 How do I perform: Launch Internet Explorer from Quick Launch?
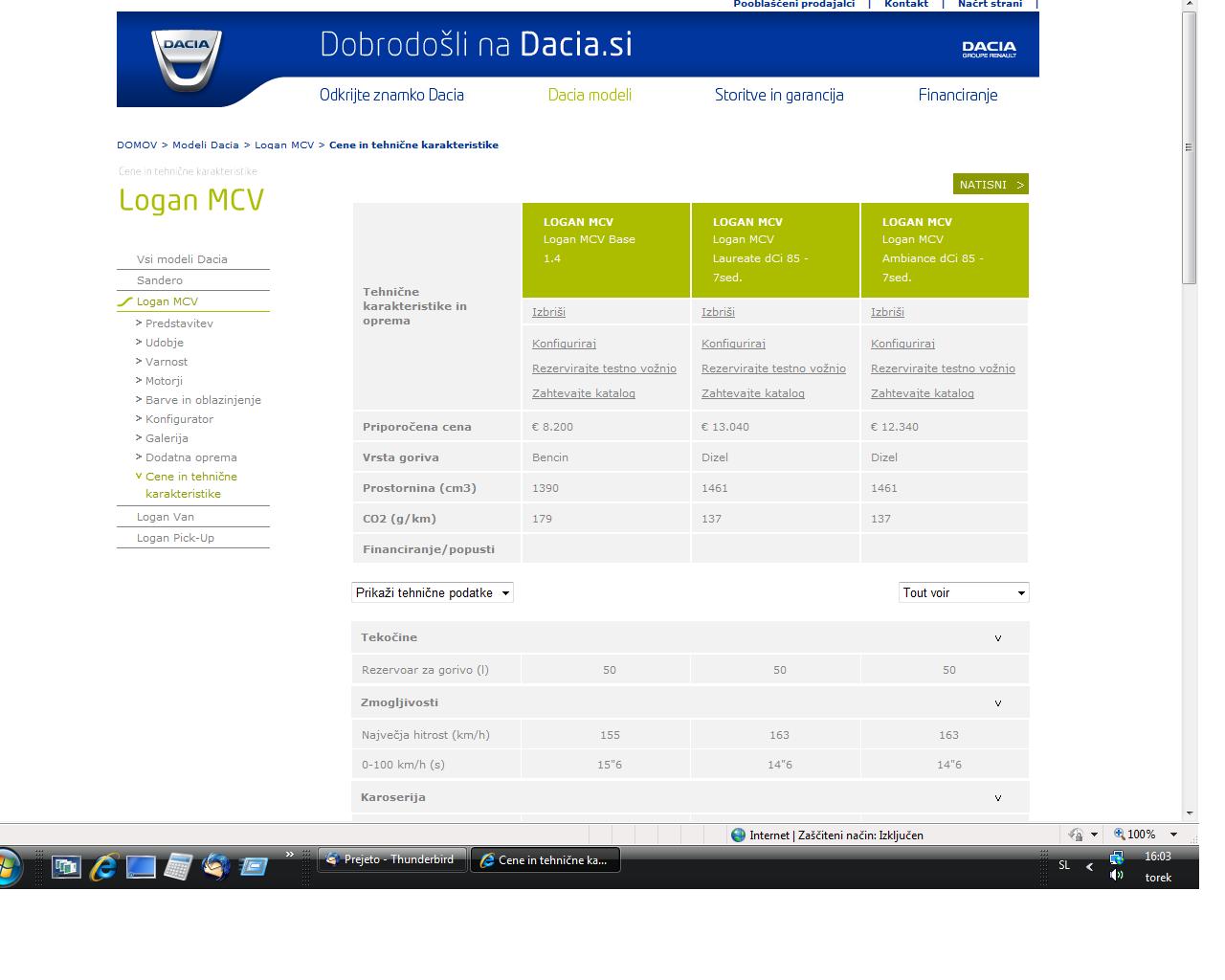(x=103, y=867)
